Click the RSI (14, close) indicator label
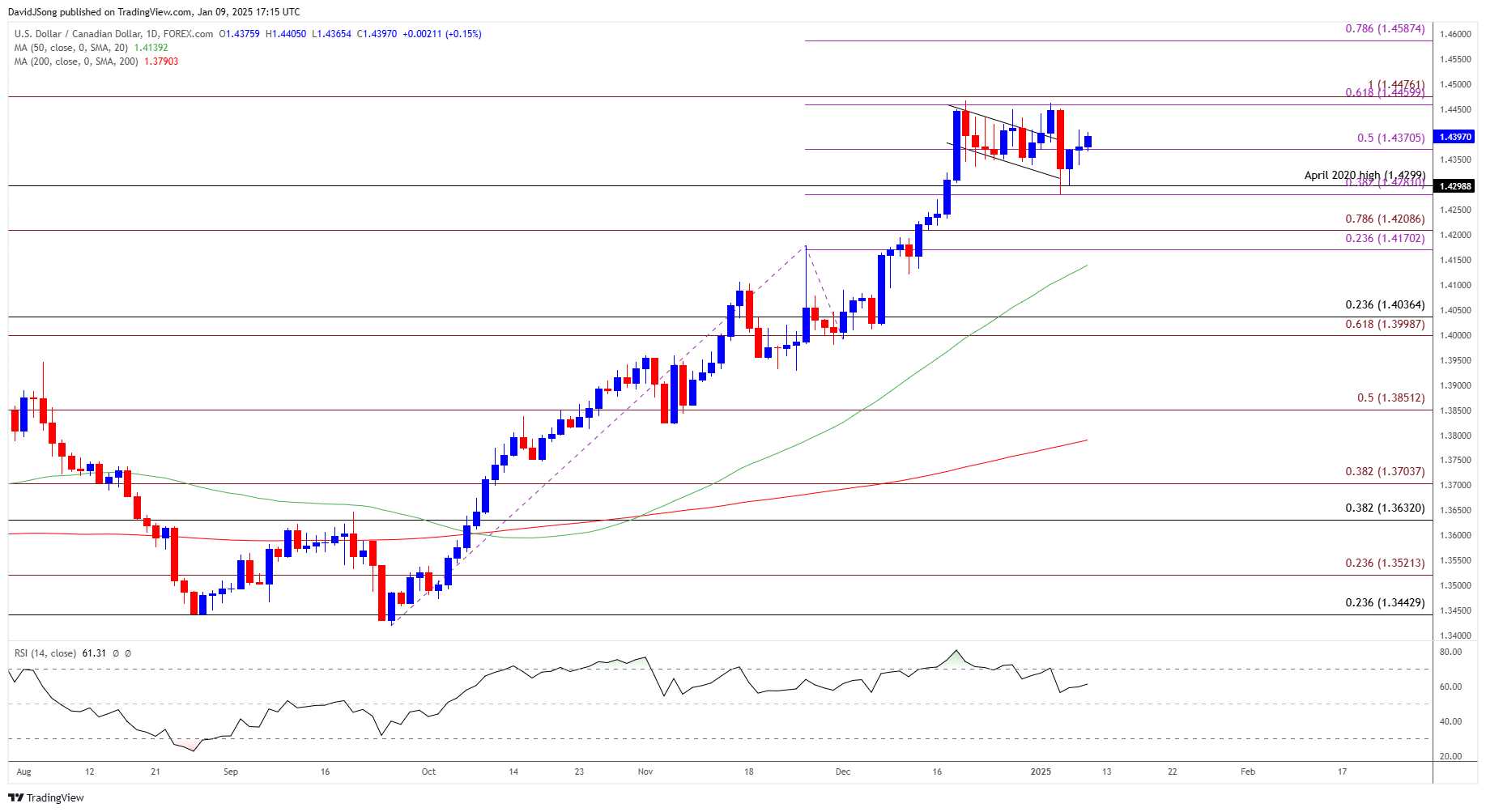The width and height of the screenshot is (1486, 812). point(45,653)
